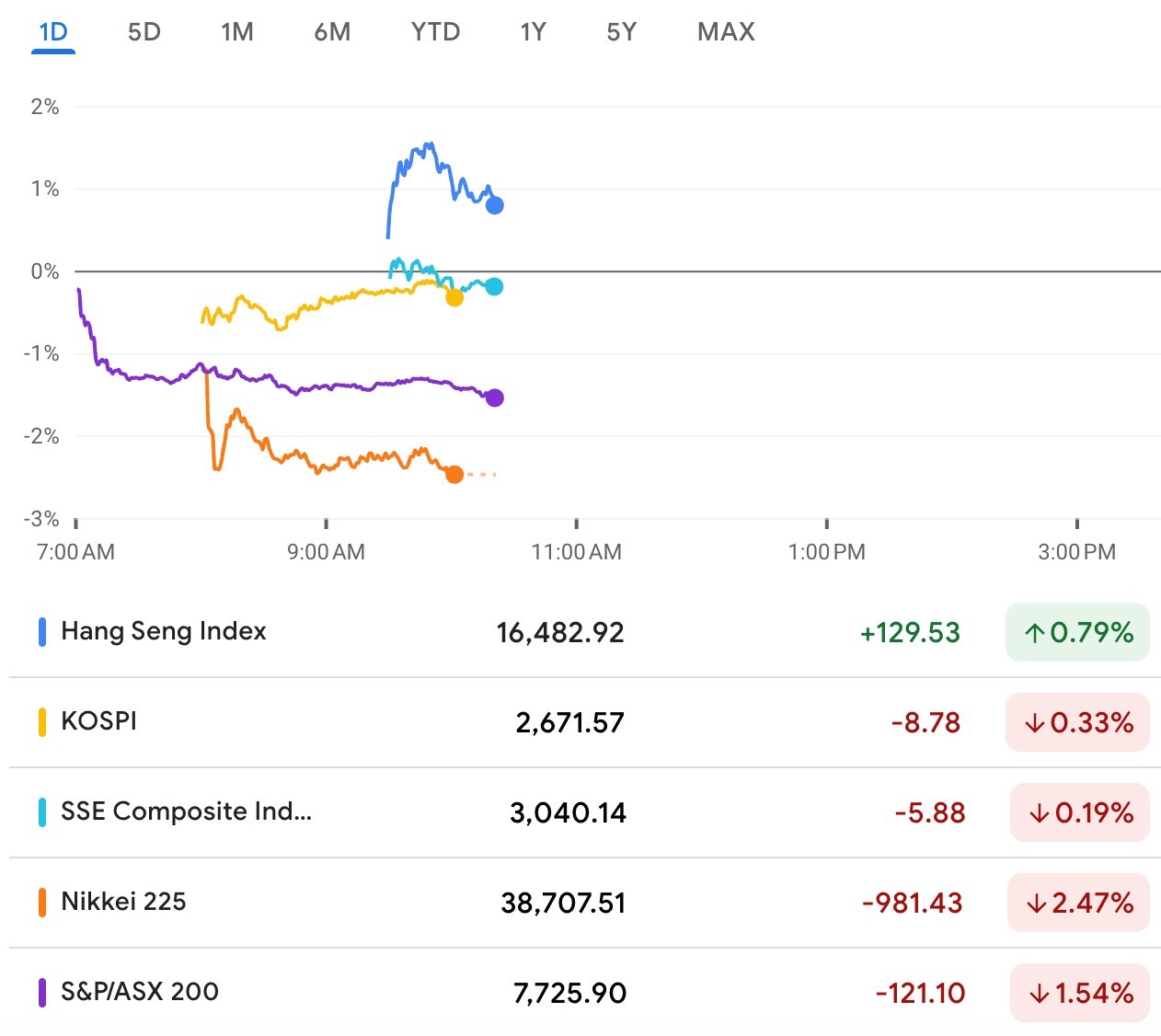Click the +129.53 point change
The image size is (1161, 1036).
click(x=910, y=633)
